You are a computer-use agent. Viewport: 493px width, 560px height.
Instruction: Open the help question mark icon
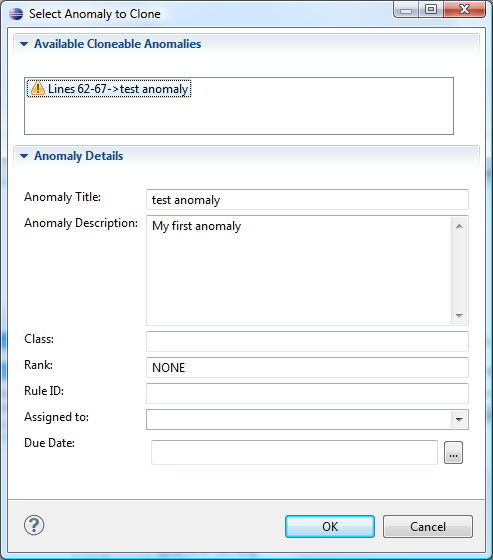click(34, 525)
